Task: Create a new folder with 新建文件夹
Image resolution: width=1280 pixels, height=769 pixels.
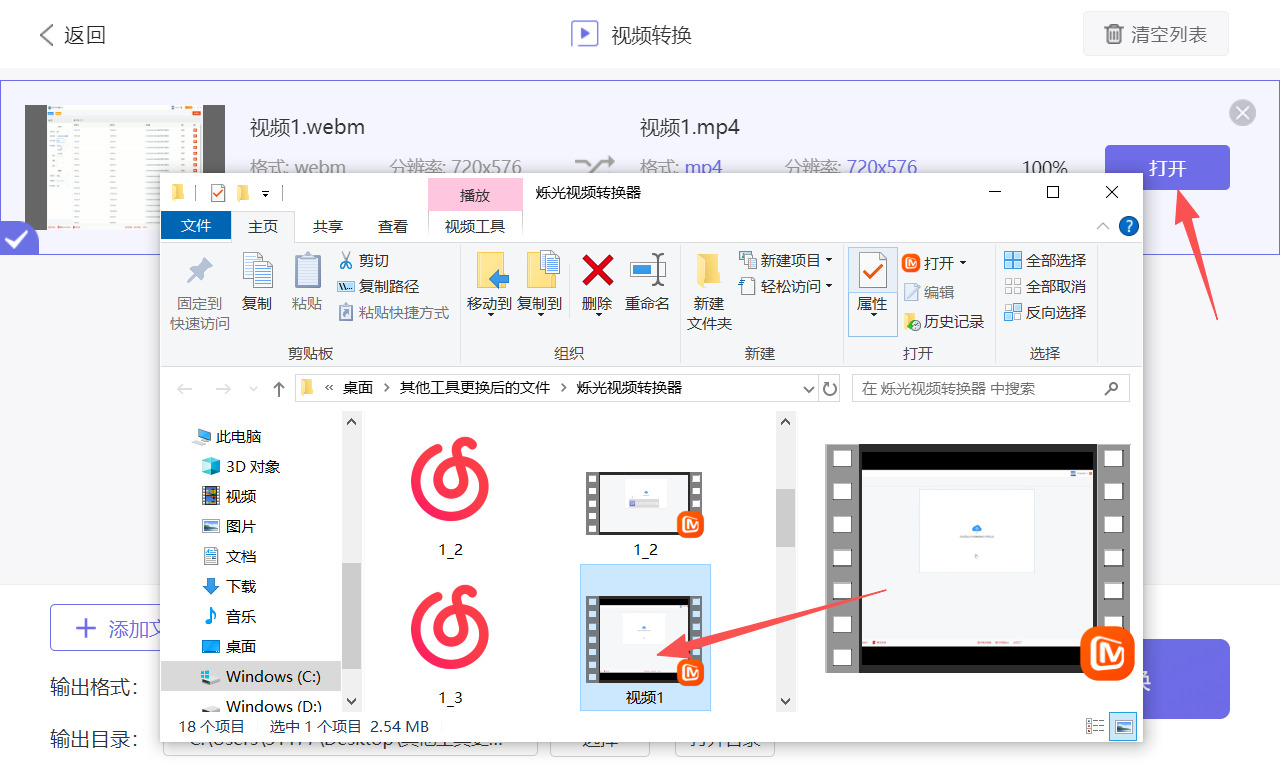Action: coord(709,292)
